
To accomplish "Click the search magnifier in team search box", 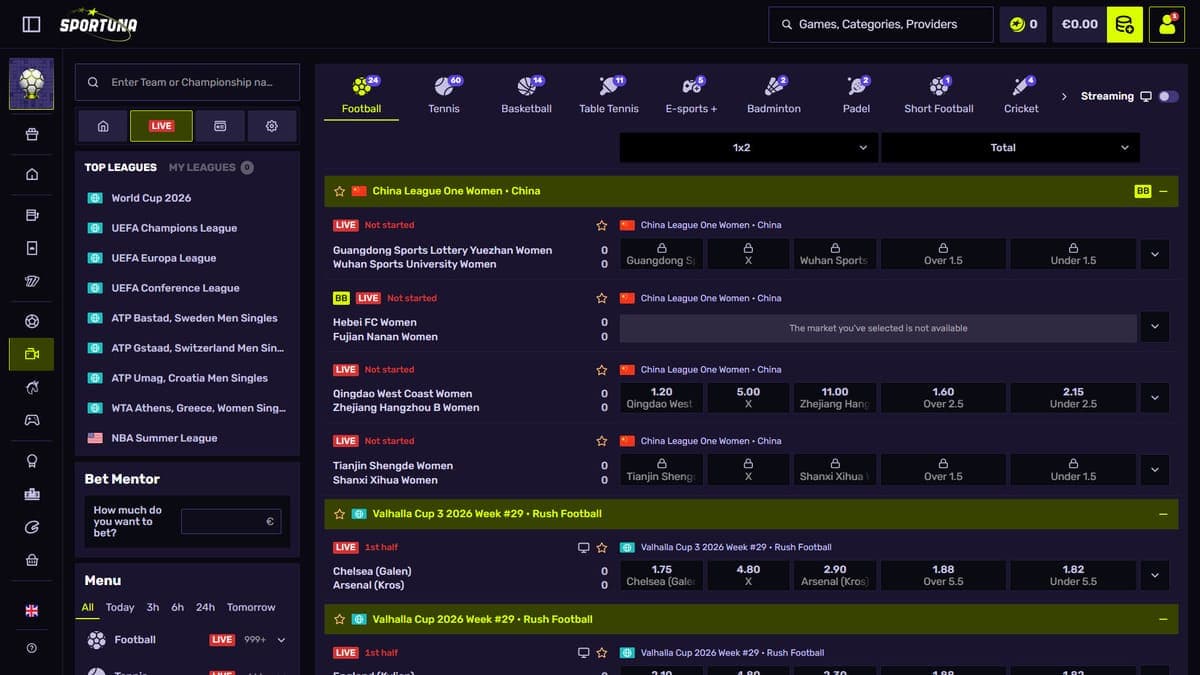I will point(93,83).
